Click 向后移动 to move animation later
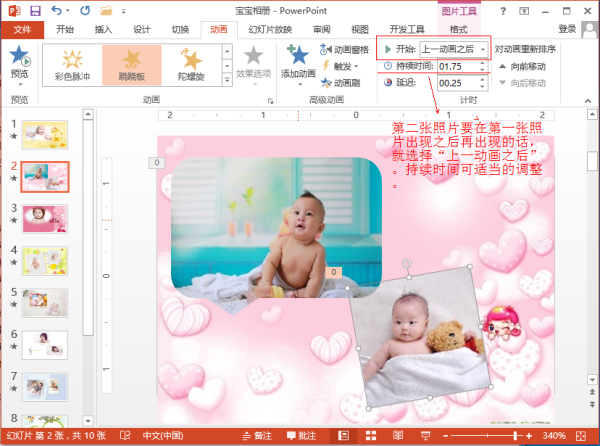 coord(522,83)
